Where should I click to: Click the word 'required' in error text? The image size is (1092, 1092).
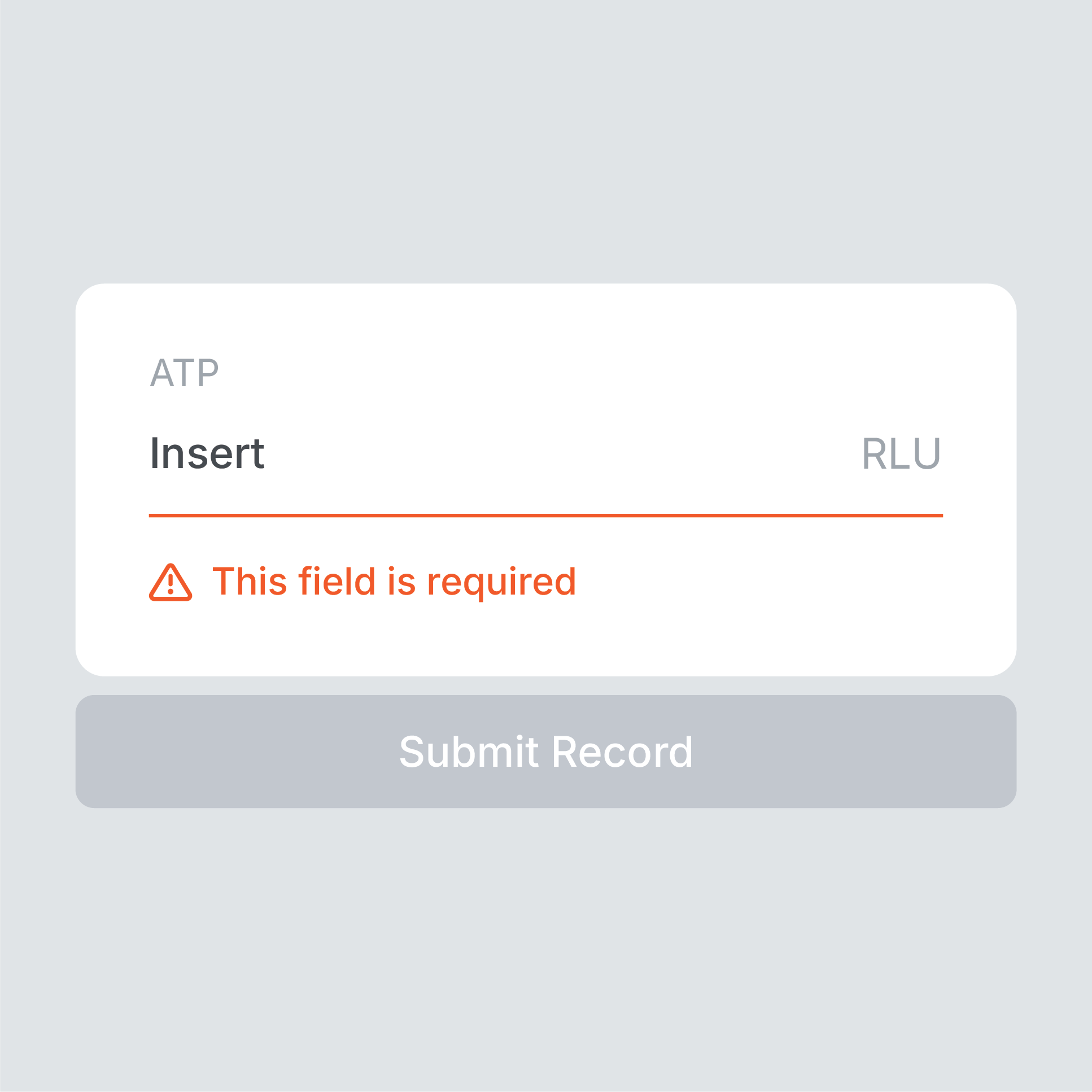pos(501,583)
